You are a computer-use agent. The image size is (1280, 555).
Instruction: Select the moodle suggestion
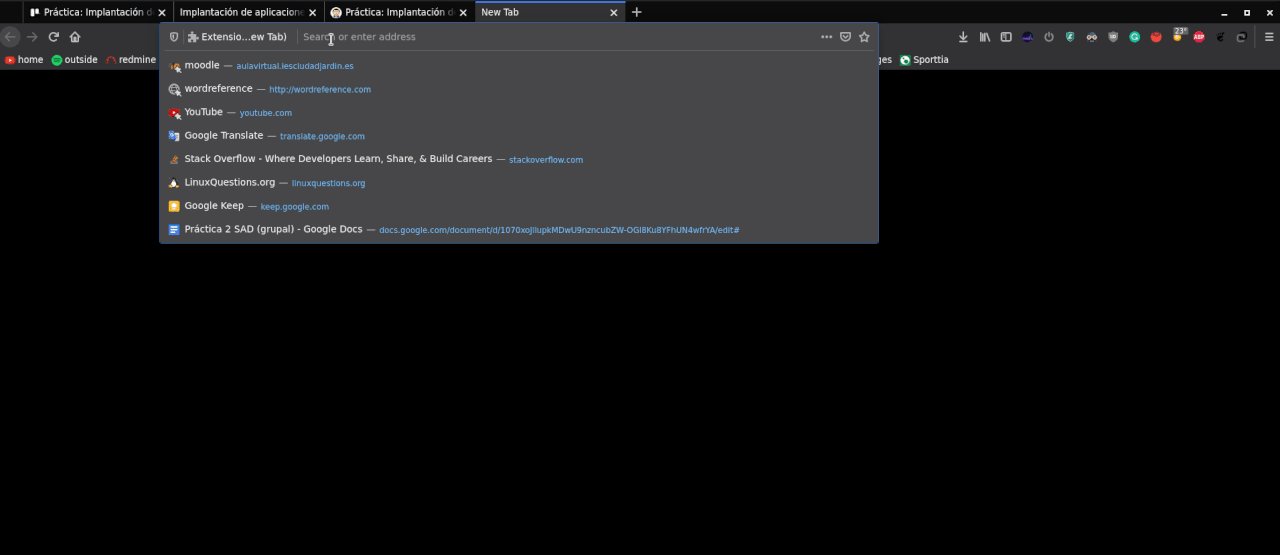(519, 66)
